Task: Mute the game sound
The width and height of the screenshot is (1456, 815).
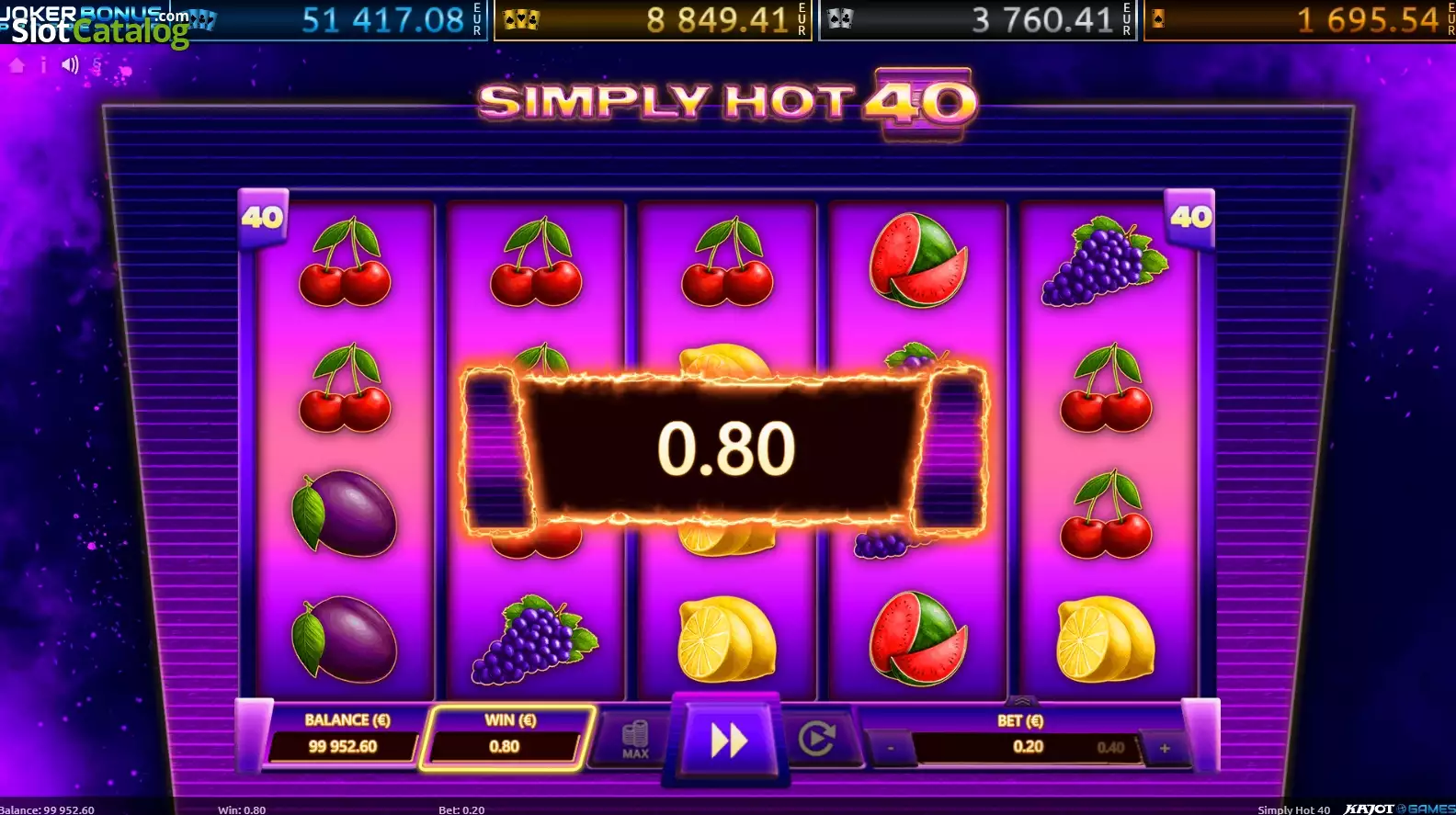Action: click(x=70, y=65)
